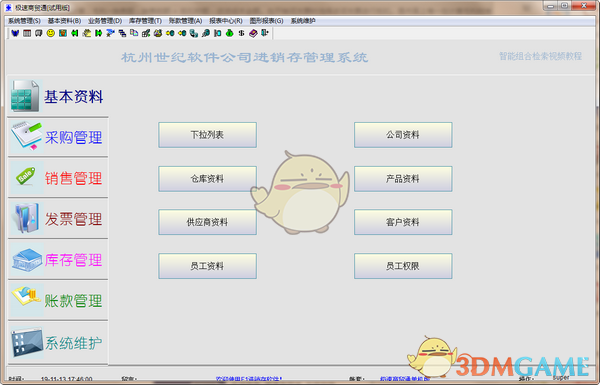Open the 库存管理(T) menu

pos(145,21)
